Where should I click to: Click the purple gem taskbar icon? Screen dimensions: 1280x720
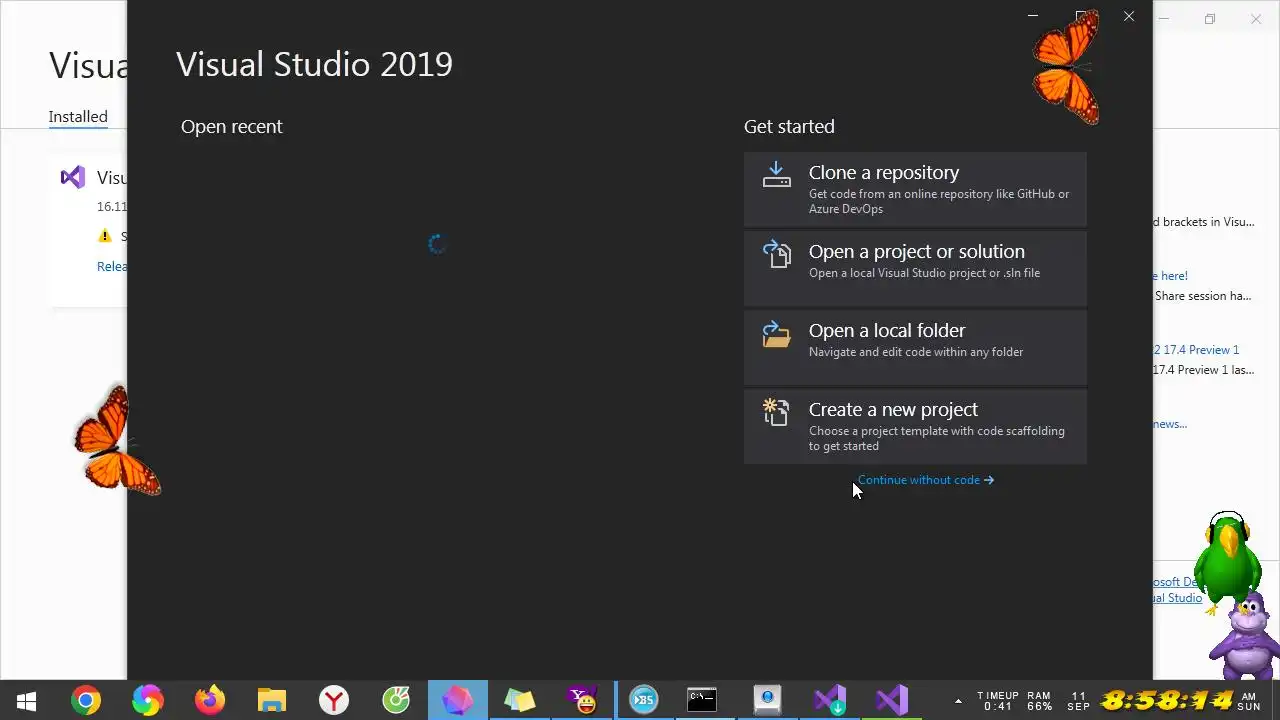pyautogui.click(x=458, y=700)
